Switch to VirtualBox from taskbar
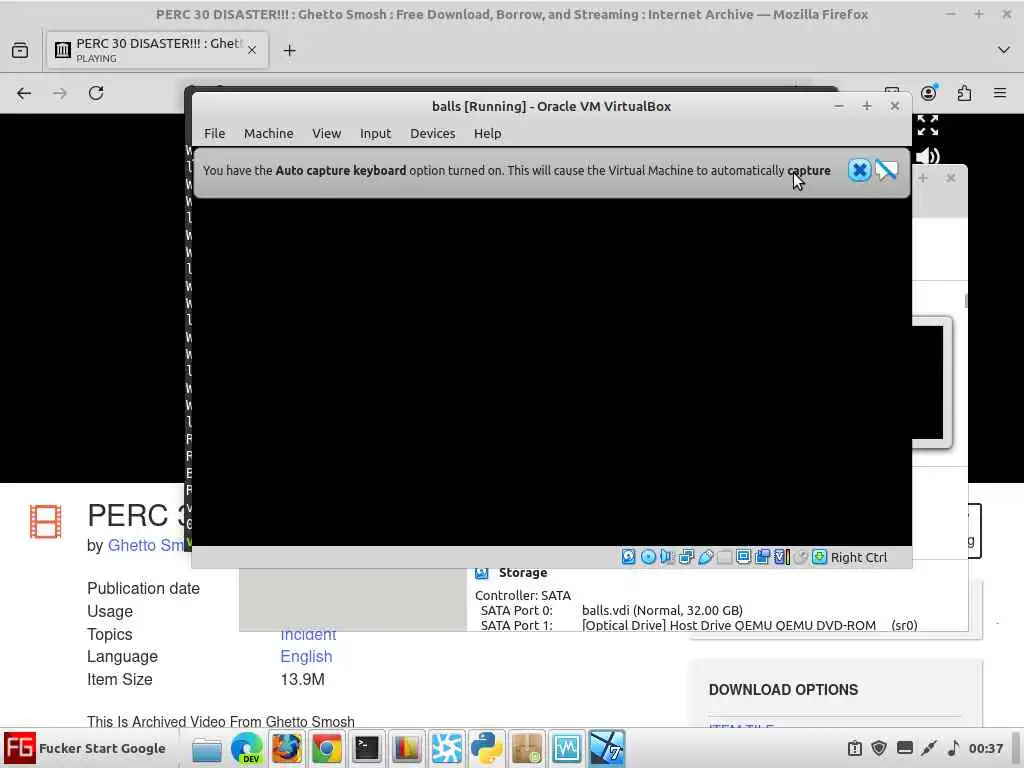This screenshot has width=1024, height=768. pyautogui.click(x=607, y=748)
